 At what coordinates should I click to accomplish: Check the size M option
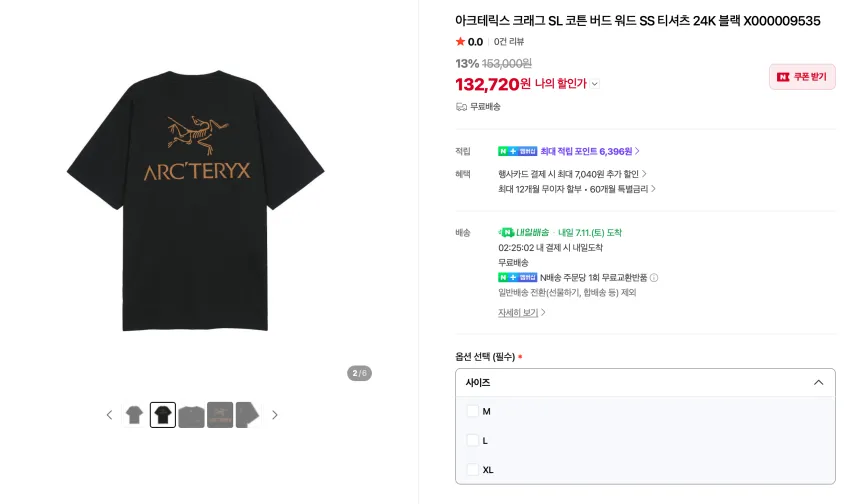click(x=473, y=411)
